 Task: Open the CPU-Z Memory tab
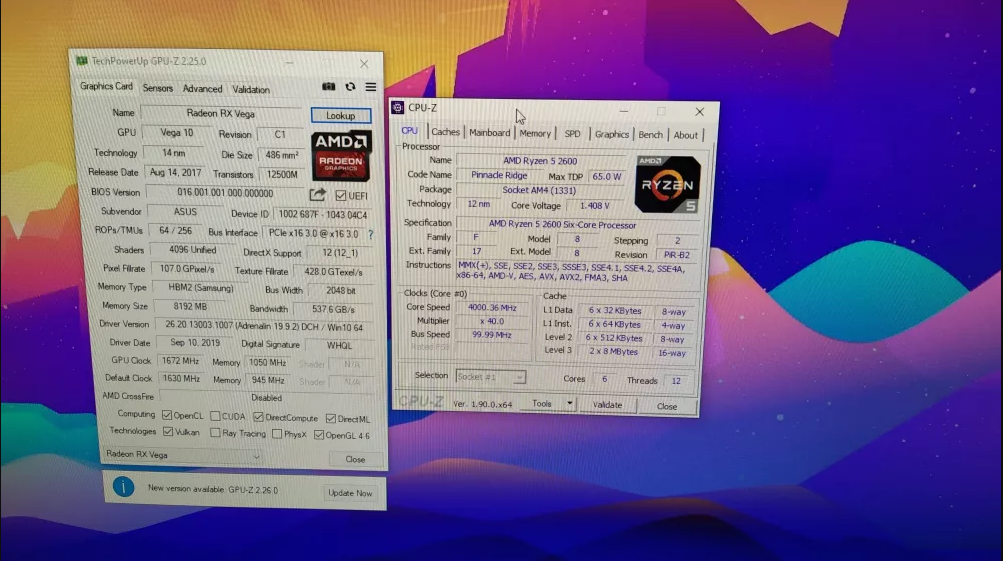pos(535,133)
